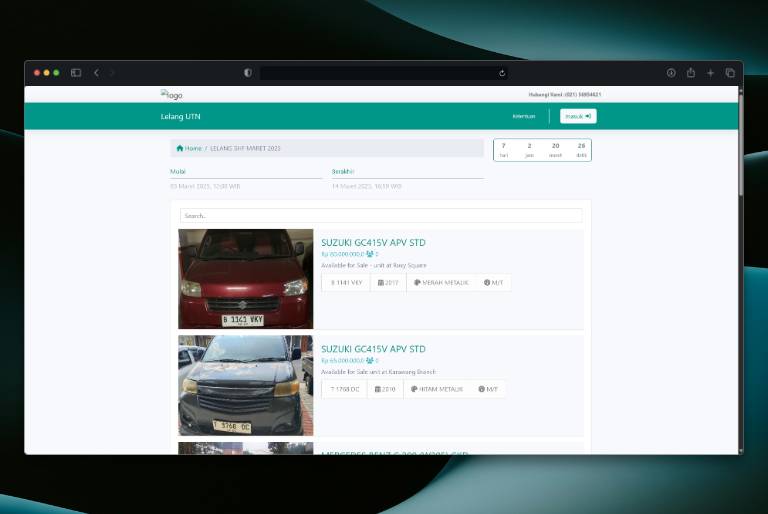Open the Ketentuan menu item
Image resolution: width=768 pixels, height=514 pixels.
coord(524,117)
